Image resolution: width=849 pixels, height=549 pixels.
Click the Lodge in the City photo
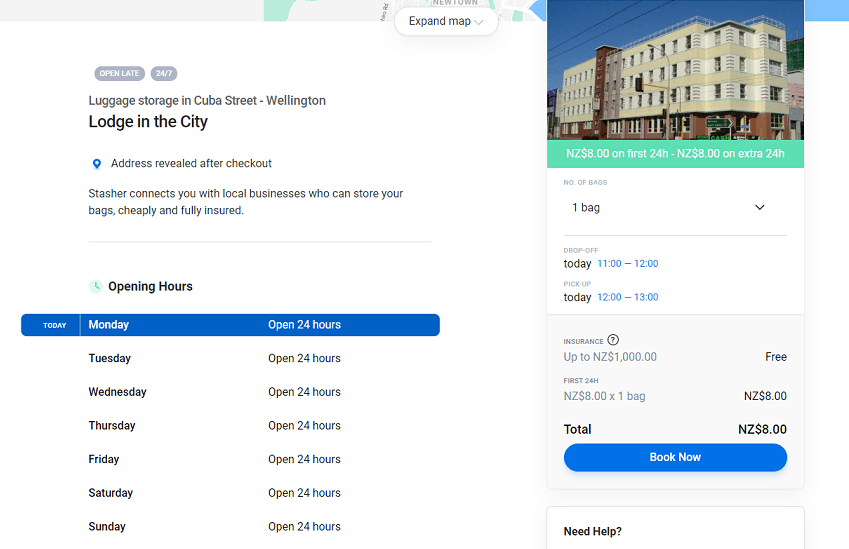click(x=675, y=70)
